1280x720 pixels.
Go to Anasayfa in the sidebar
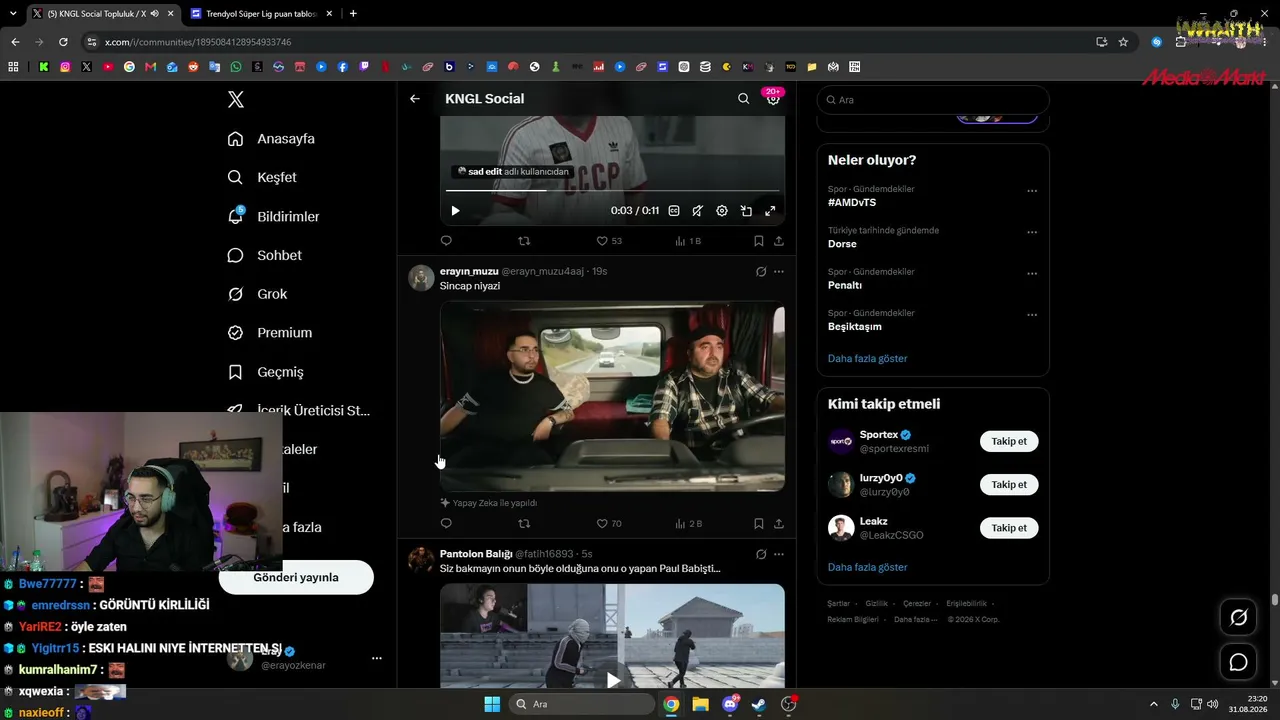pos(271,139)
